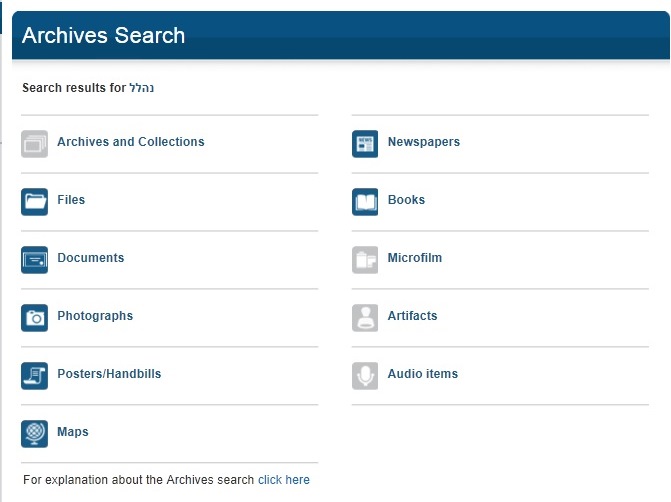Open the Archives and Collections text link

(x=130, y=142)
